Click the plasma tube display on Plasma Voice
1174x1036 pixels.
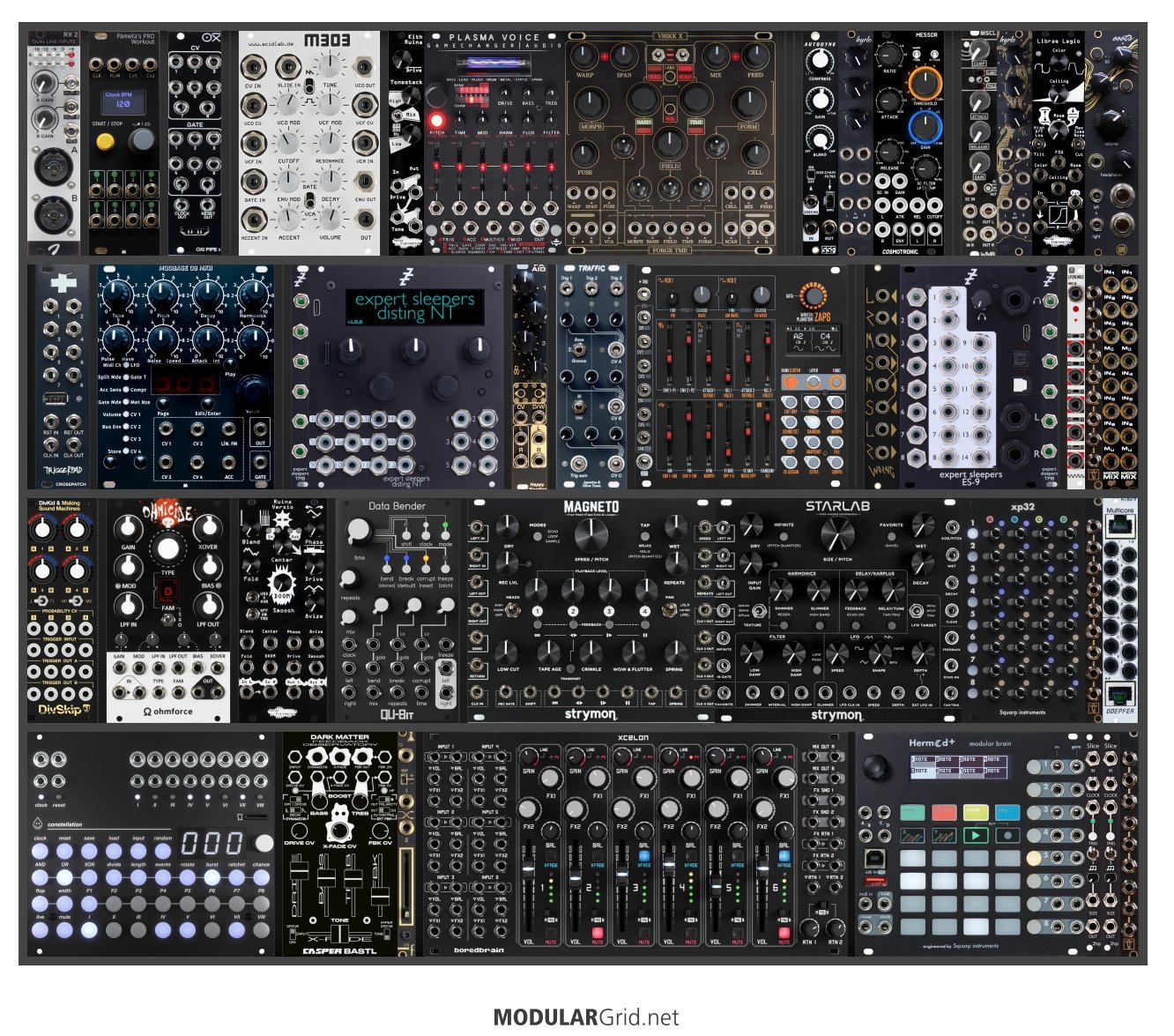coord(494,64)
